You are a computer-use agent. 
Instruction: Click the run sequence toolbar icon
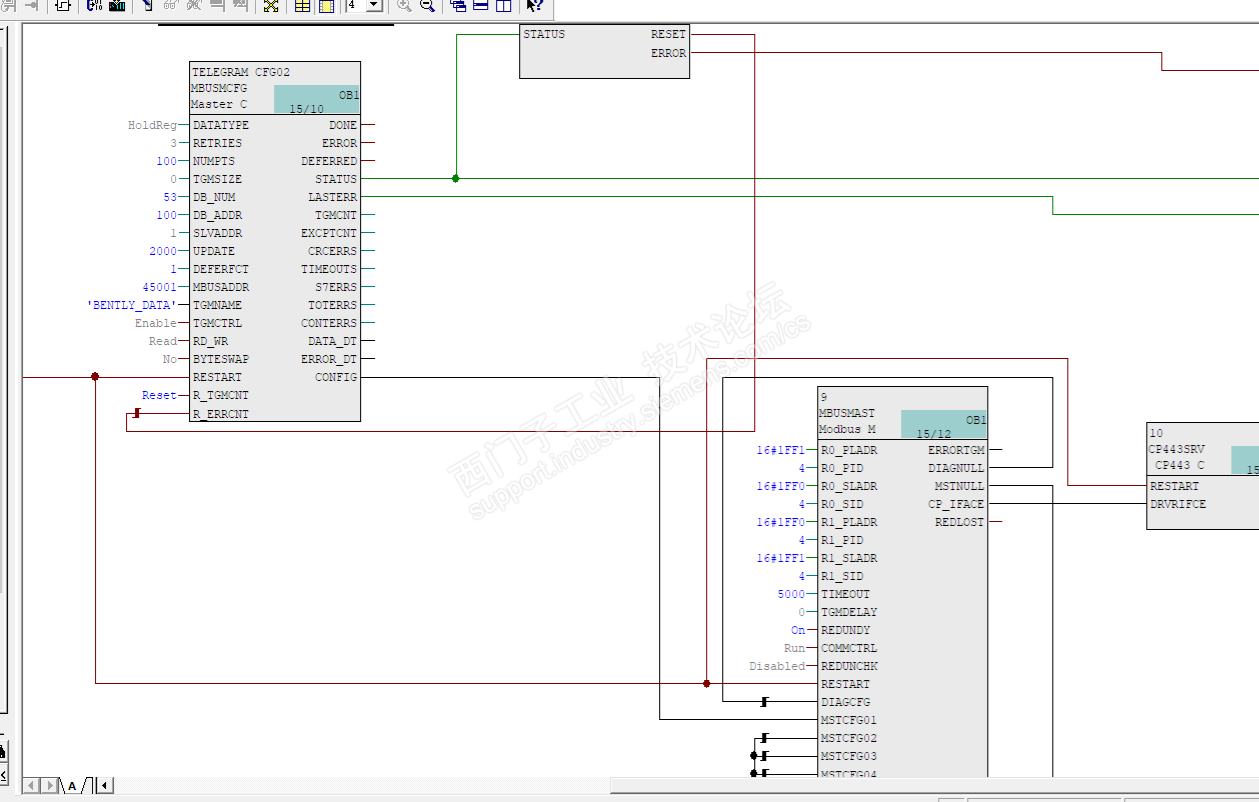click(62, 5)
